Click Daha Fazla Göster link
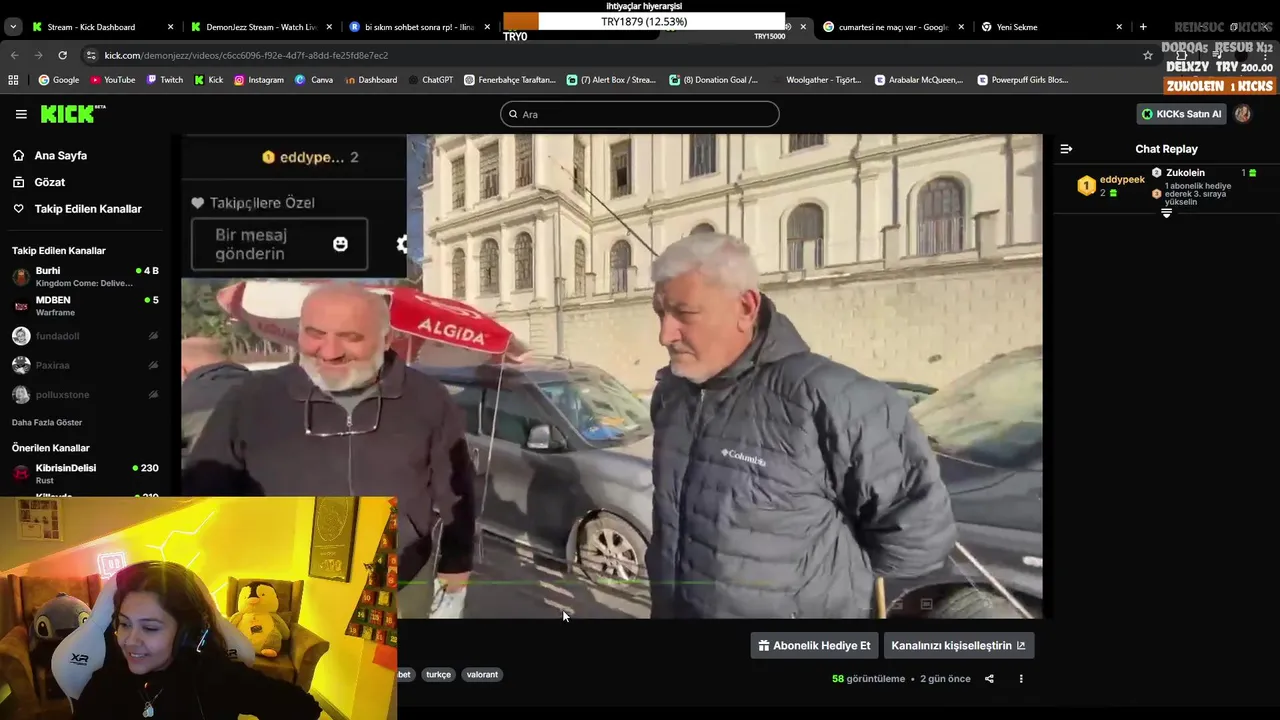 tap(47, 422)
